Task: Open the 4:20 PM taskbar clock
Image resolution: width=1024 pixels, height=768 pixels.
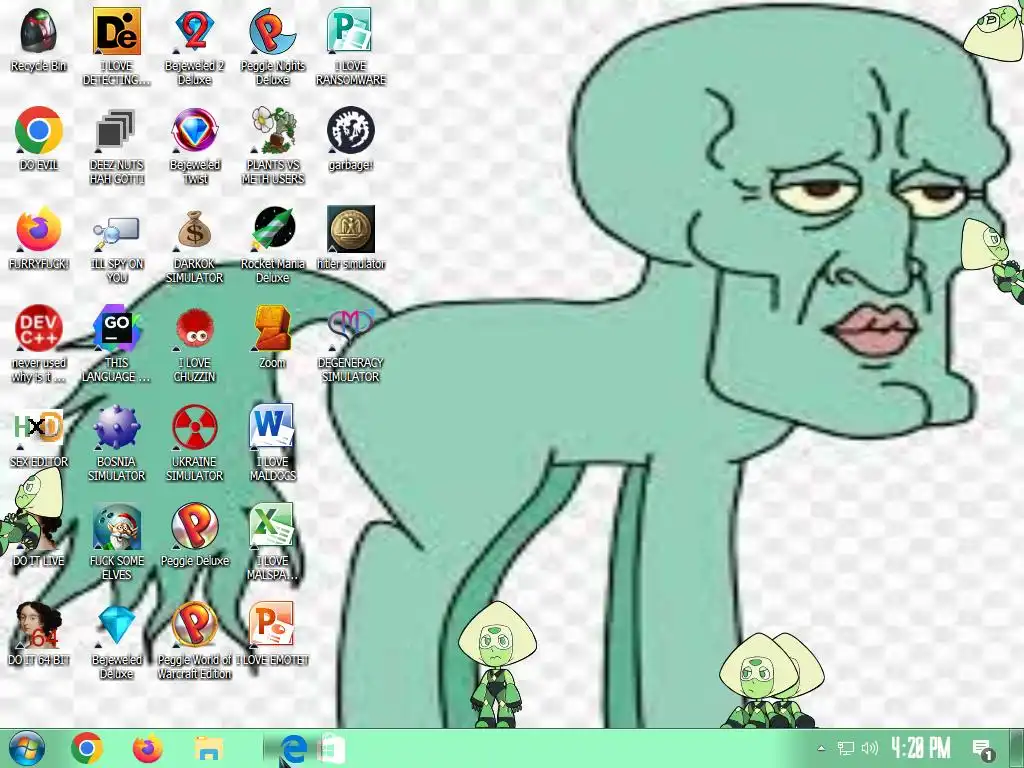Action: [x=921, y=748]
